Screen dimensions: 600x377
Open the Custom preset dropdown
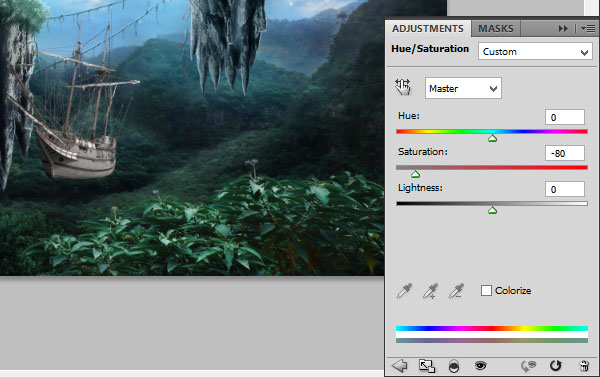point(535,51)
